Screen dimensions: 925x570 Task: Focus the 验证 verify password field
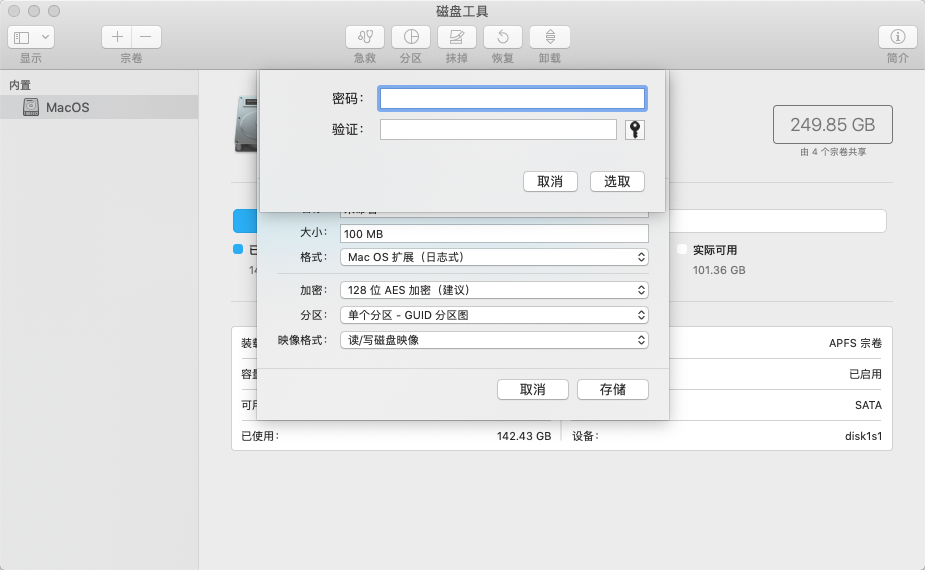click(x=498, y=129)
